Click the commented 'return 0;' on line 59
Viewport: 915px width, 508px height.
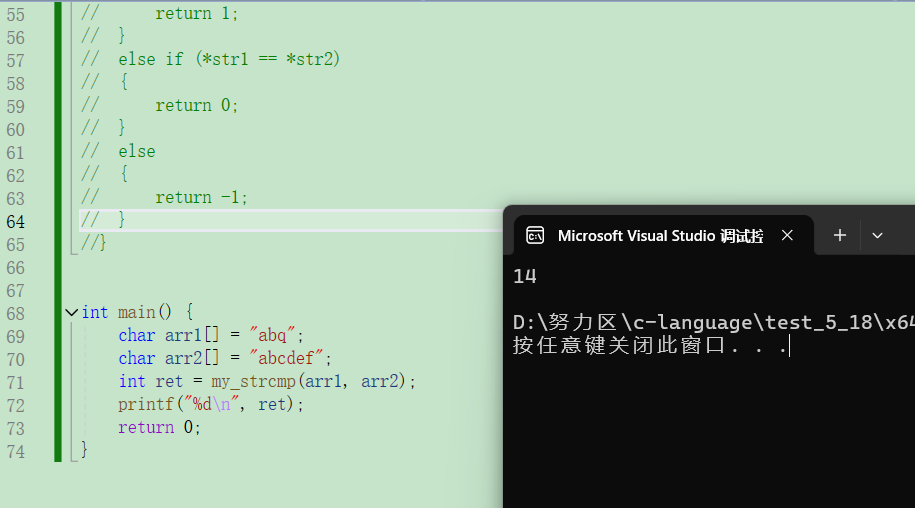tap(197, 106)
